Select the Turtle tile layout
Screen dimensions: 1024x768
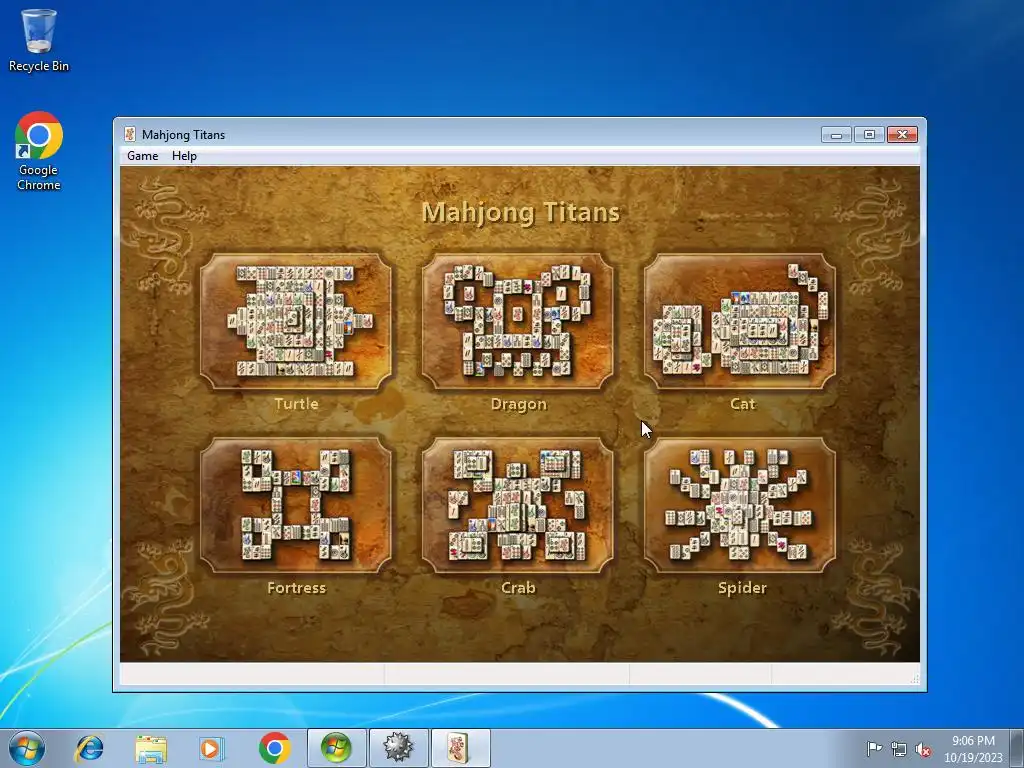pos(296,321)
